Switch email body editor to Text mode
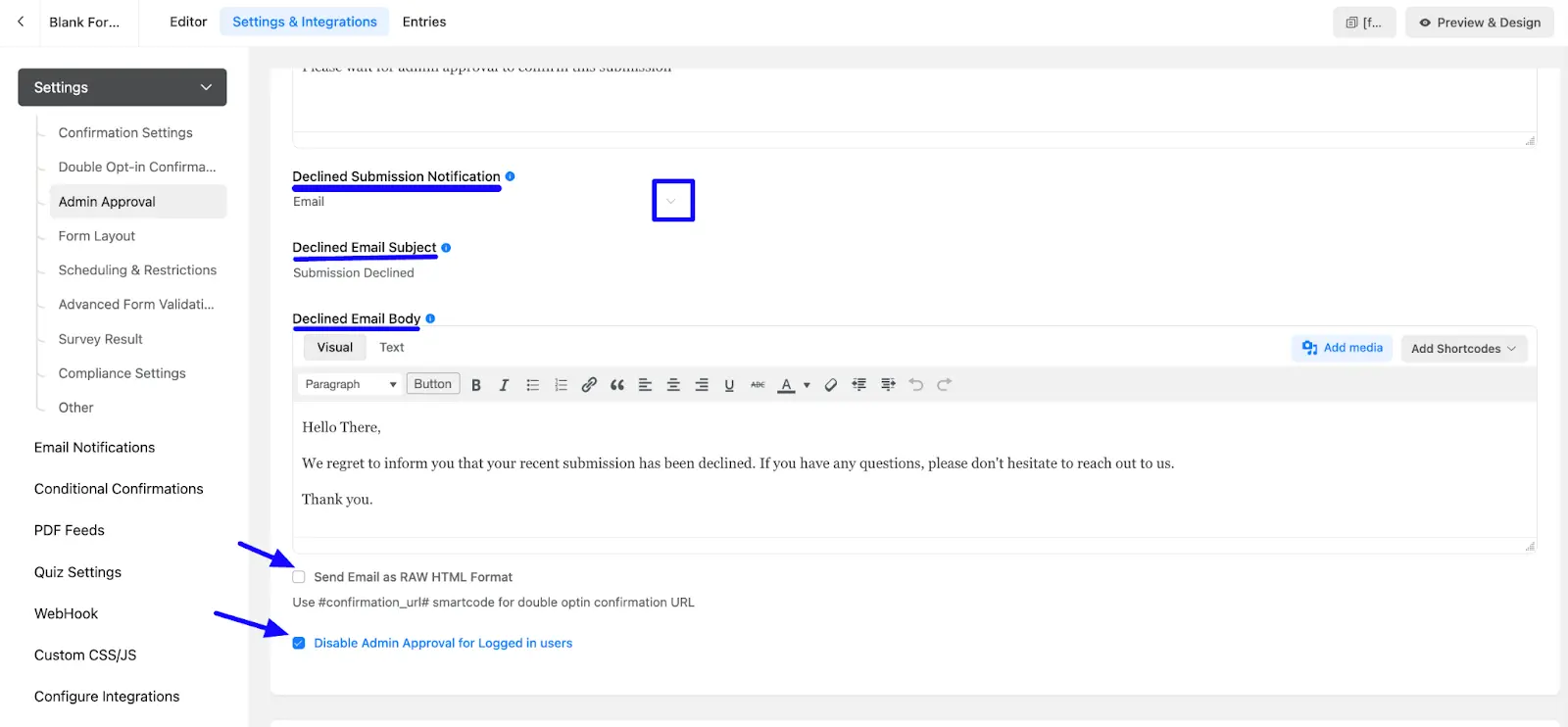Screen dimensions: 1568x727 (x=392, y=348)
